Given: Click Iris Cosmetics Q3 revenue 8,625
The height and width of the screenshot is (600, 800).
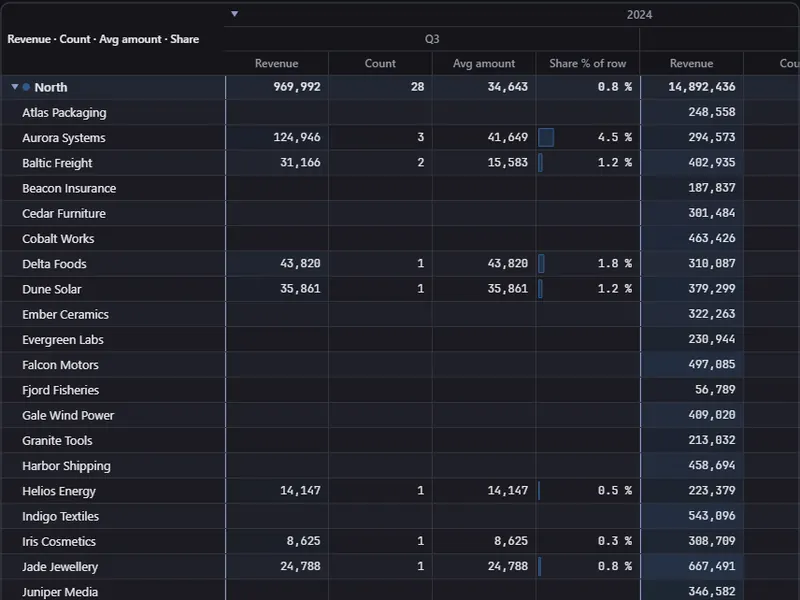Looking at the screenshot, I should click(x=304, y=541).
